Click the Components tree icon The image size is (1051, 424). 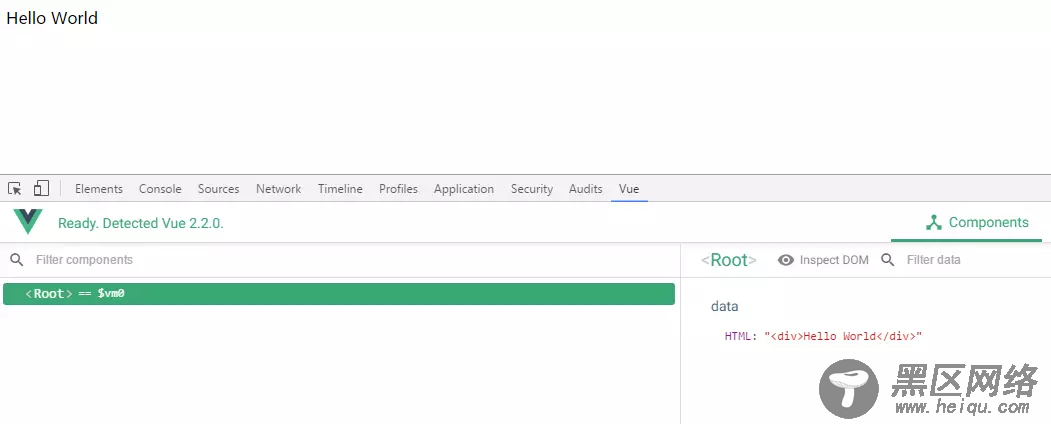click(934, 223)
